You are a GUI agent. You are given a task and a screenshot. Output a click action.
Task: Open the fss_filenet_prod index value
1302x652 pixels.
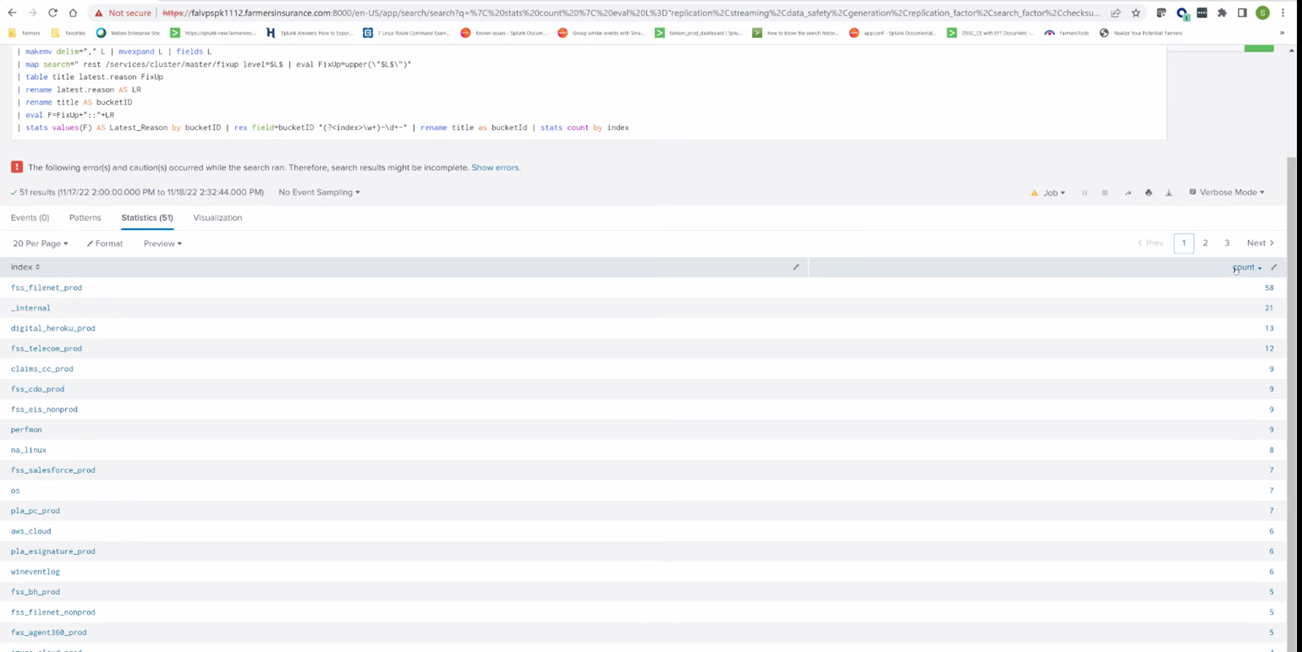pos(46,288)
